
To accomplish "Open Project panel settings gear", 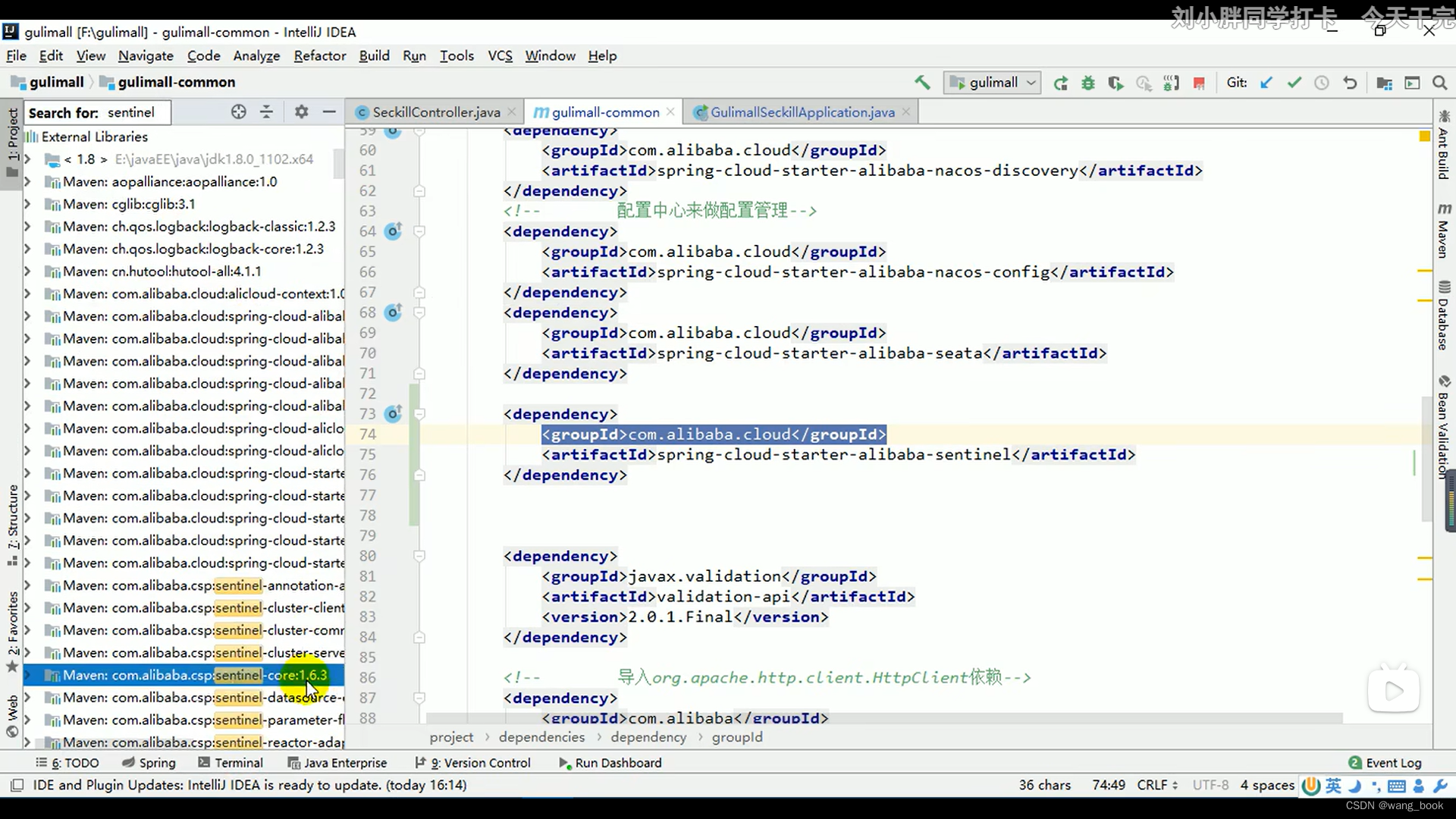I will (x=301, y=112).
